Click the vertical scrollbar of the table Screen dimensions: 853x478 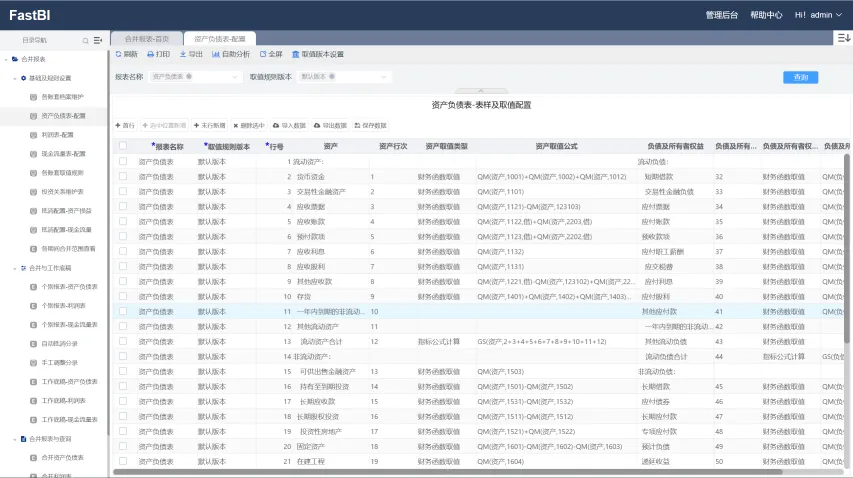[x=846, y=248]
